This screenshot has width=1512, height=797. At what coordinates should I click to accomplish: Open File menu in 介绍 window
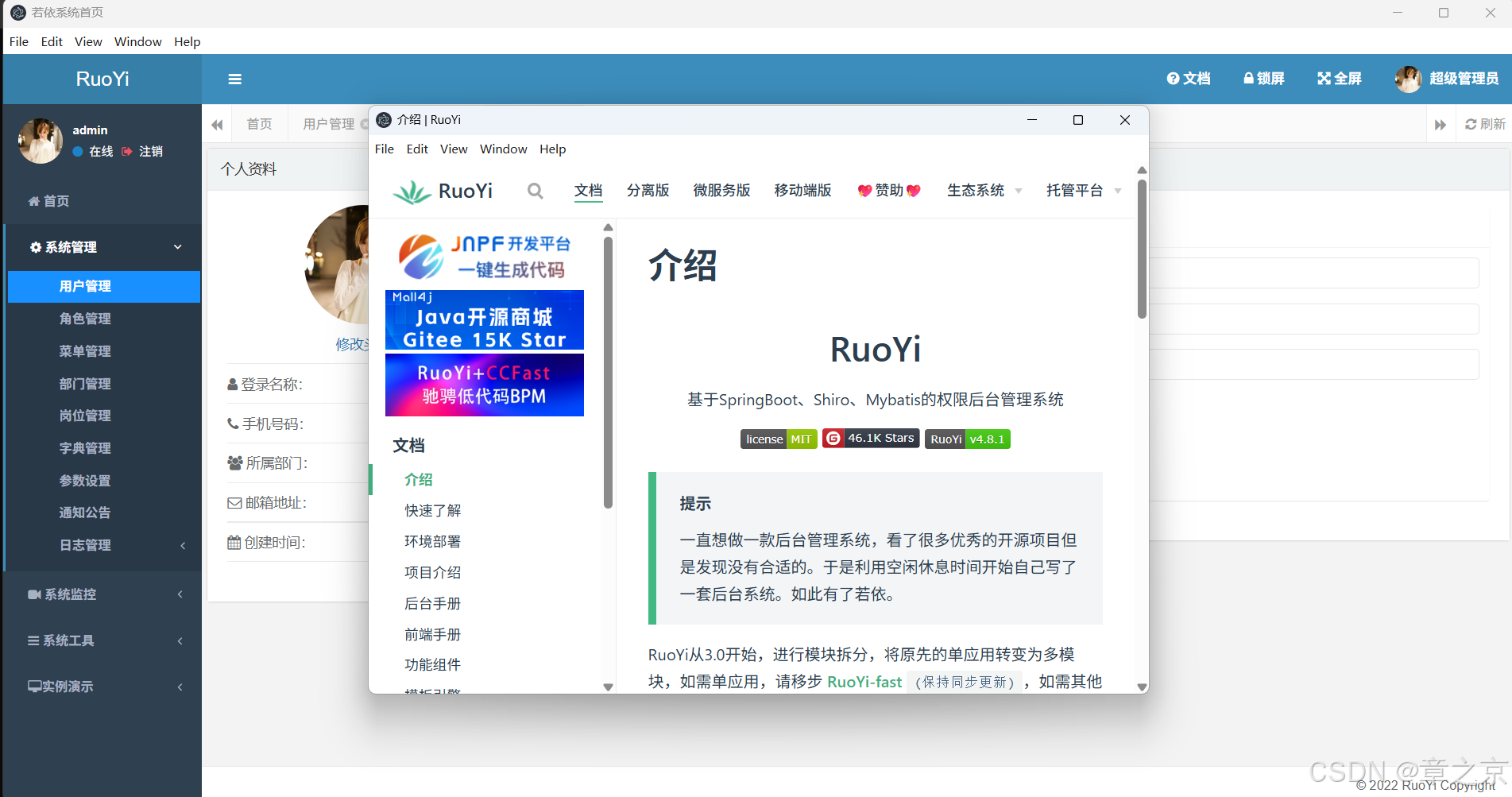pos(385,149)
